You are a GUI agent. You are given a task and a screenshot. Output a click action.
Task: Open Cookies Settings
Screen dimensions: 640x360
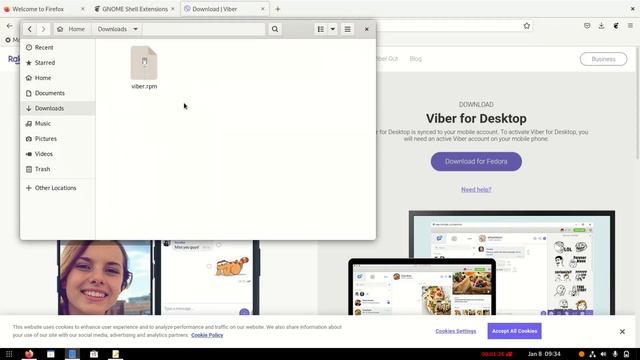[x=456, y=331]
